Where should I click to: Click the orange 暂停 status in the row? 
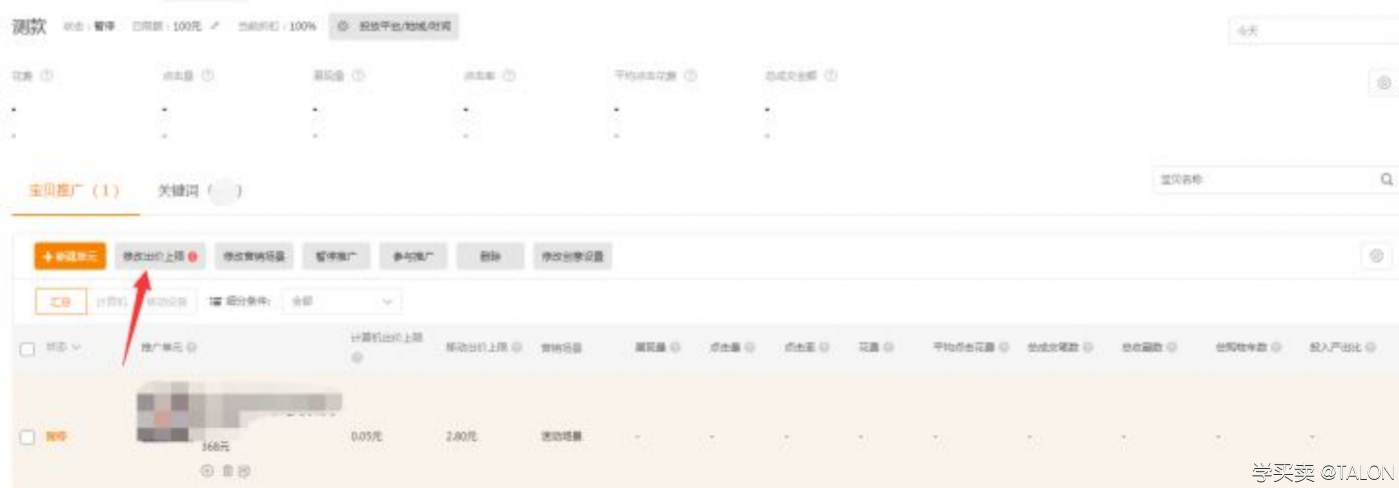(56, 437)
